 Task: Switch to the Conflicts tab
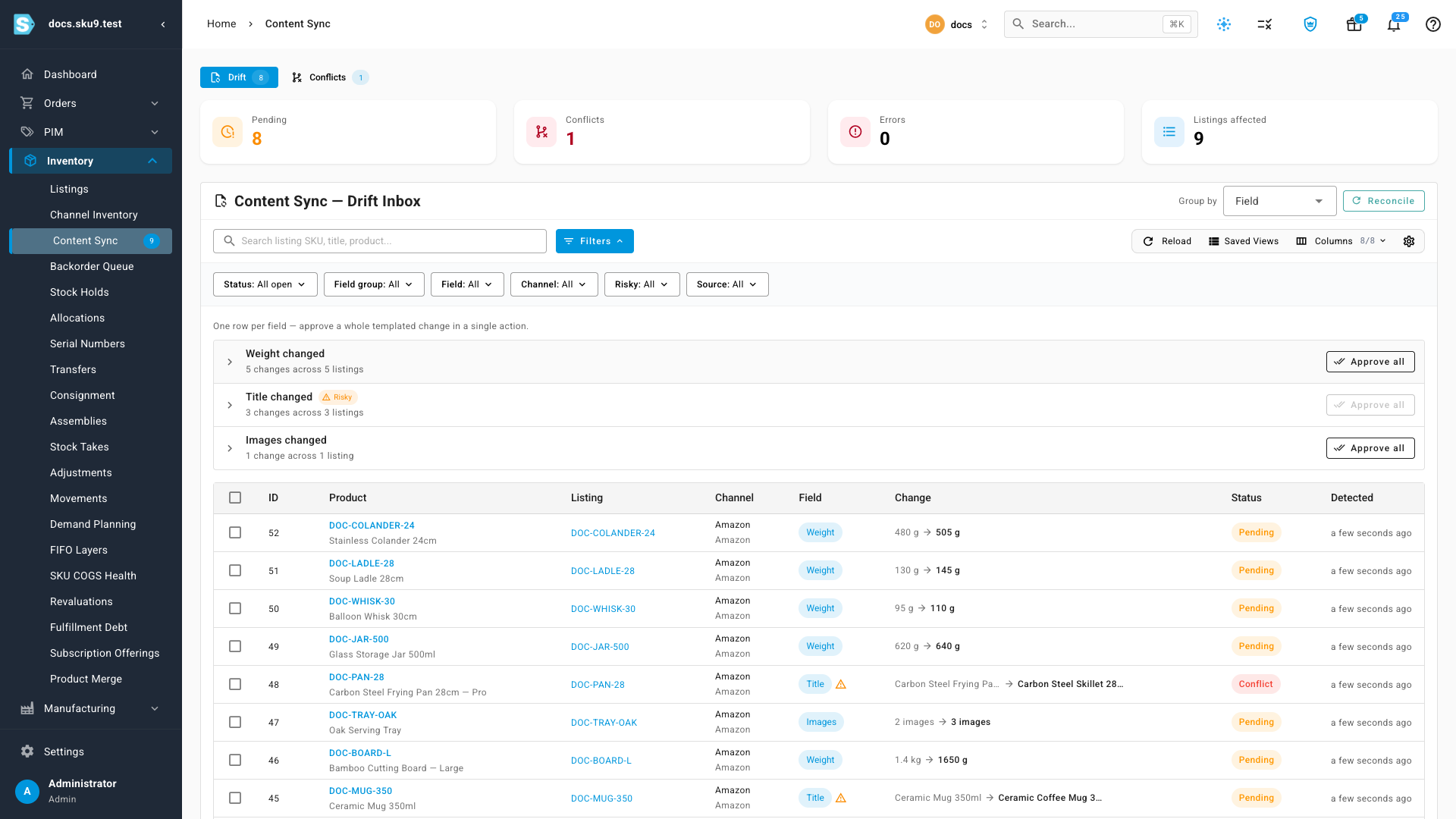pos(330,77)
